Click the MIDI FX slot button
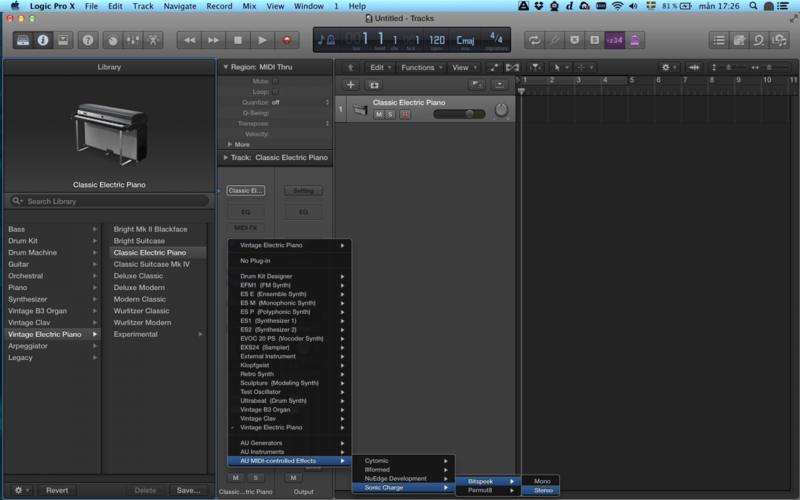This screenshot has width=800, height=500. (x=246, y=228)
